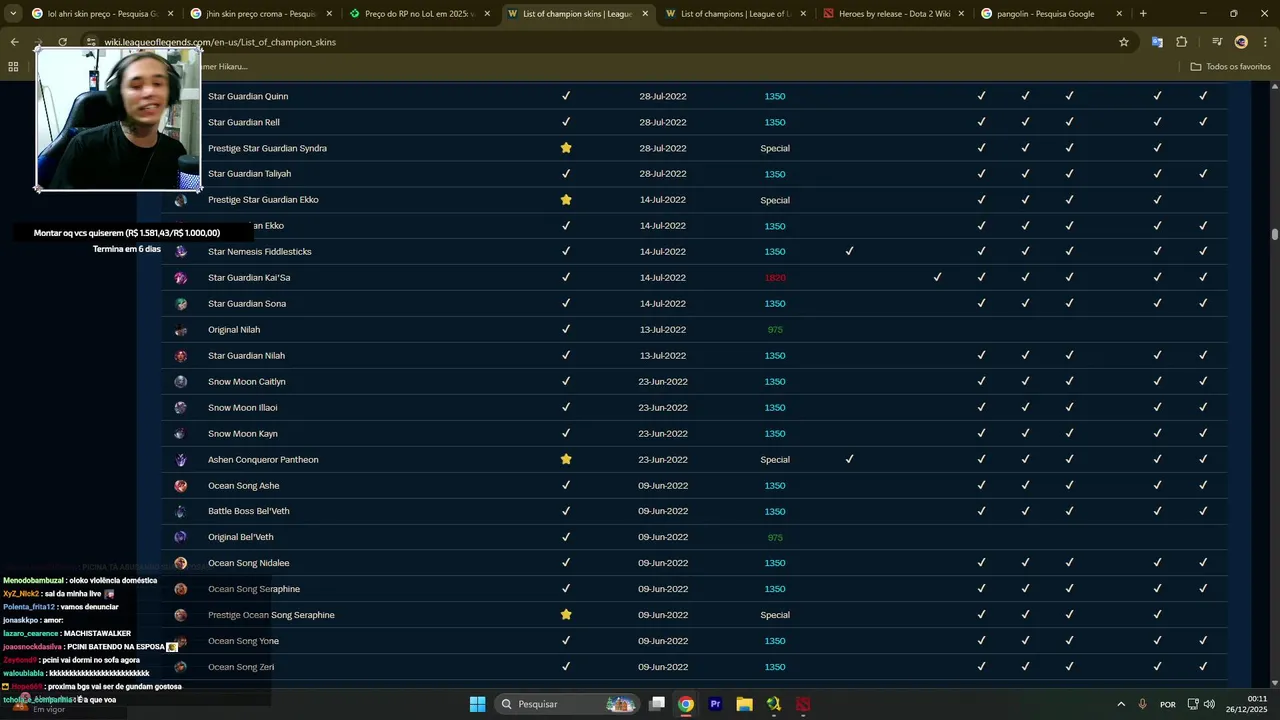This screenshot has height=720, width=1280.
Task: Click the Star Guardian Sona champion icon
Action: (x=180, y=304)
